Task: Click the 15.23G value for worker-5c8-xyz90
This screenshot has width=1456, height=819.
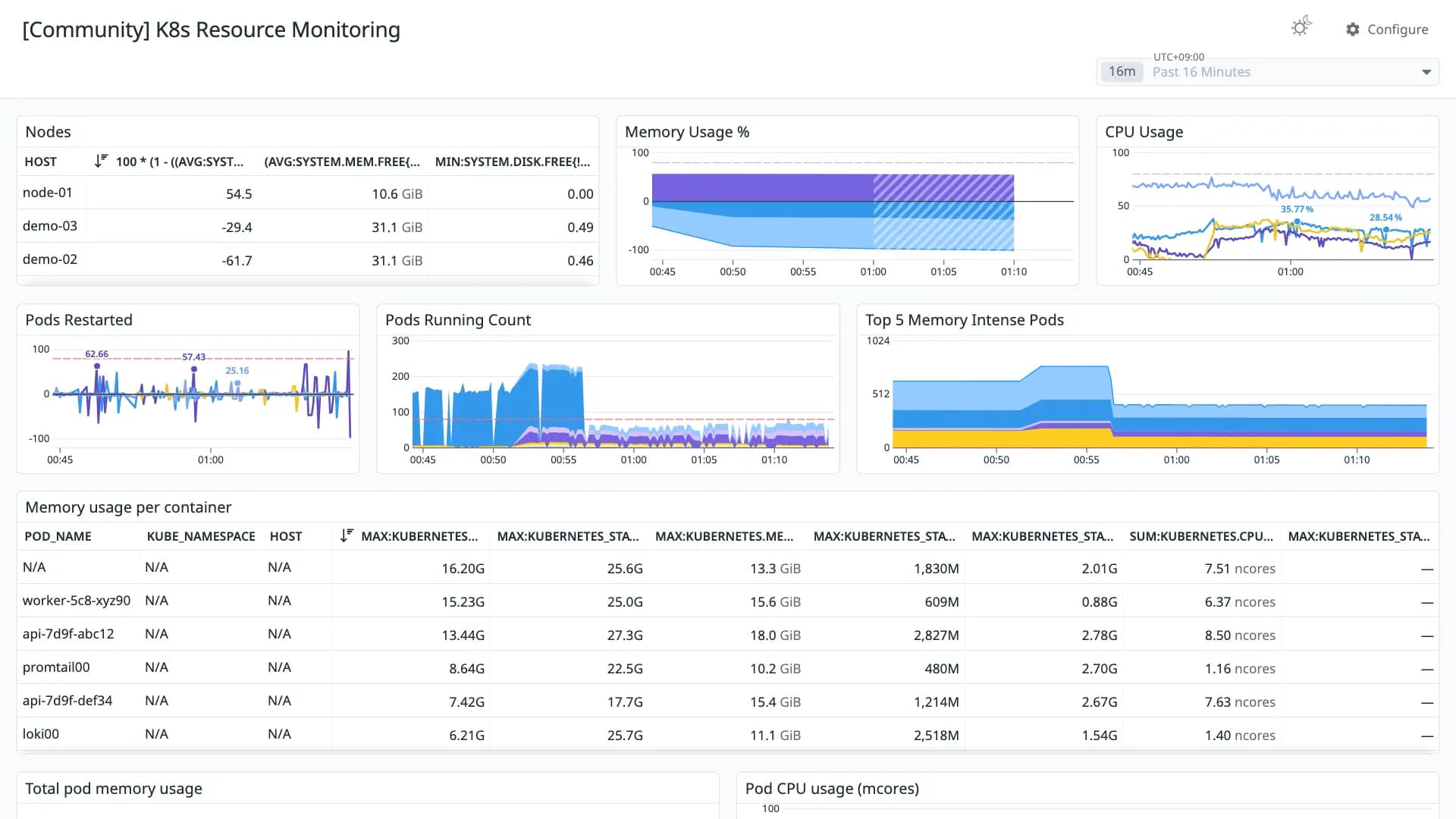Action: [463, 602]
